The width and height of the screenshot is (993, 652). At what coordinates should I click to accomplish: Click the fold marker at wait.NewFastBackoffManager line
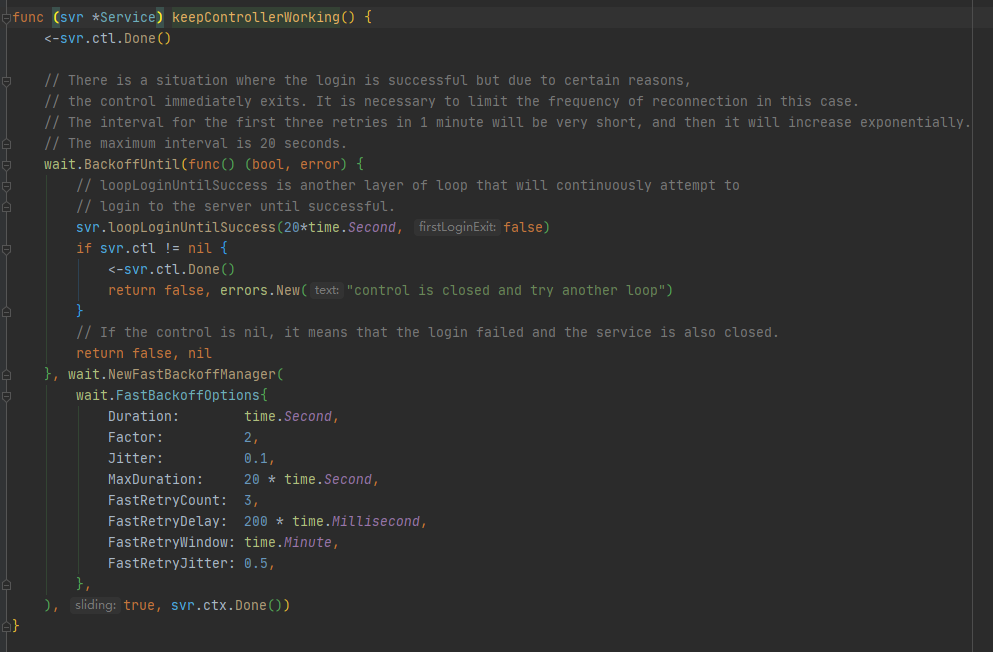6,374
